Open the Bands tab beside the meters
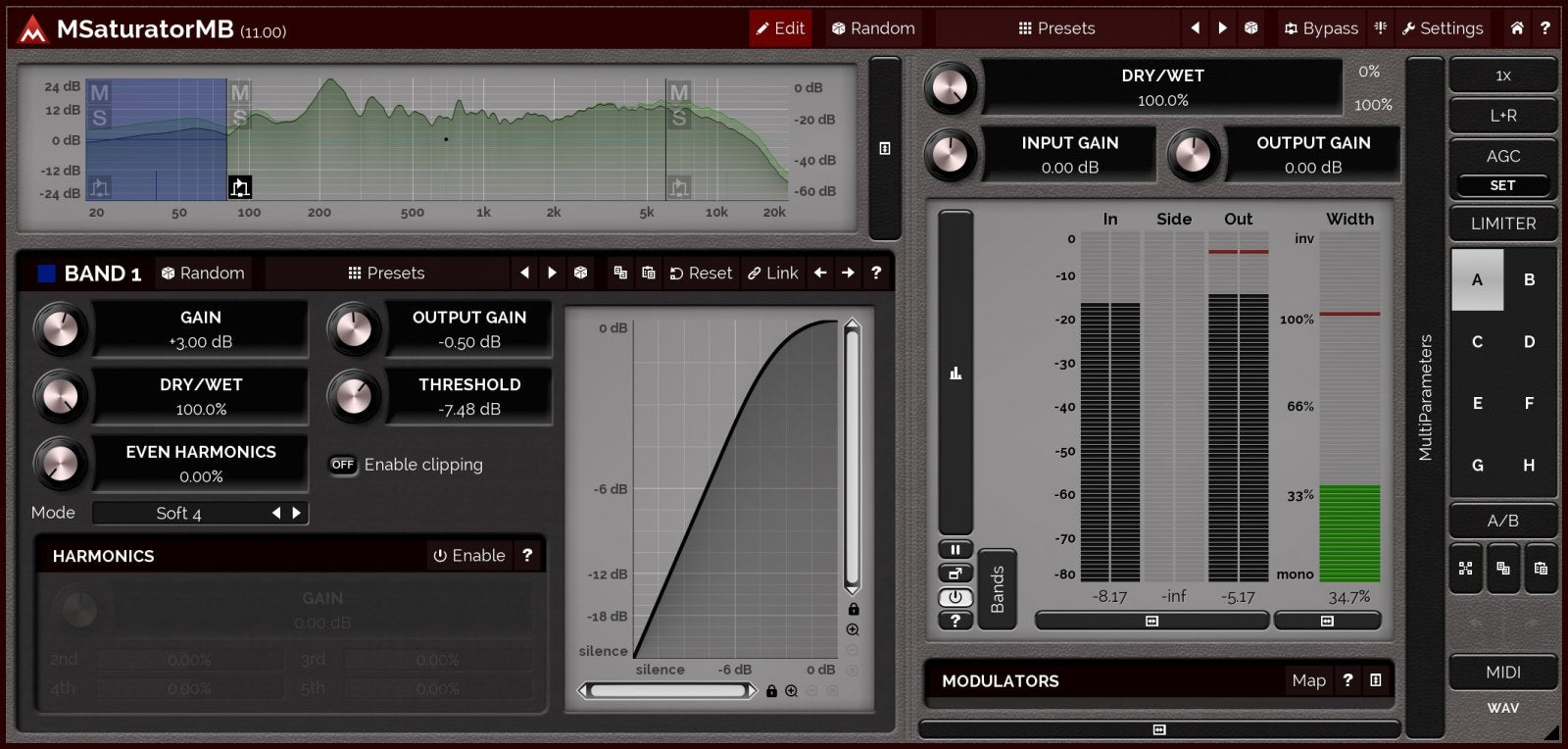The height and width of the screenshot is (749, 1568). pyautogui.click(x=997, y=589)
